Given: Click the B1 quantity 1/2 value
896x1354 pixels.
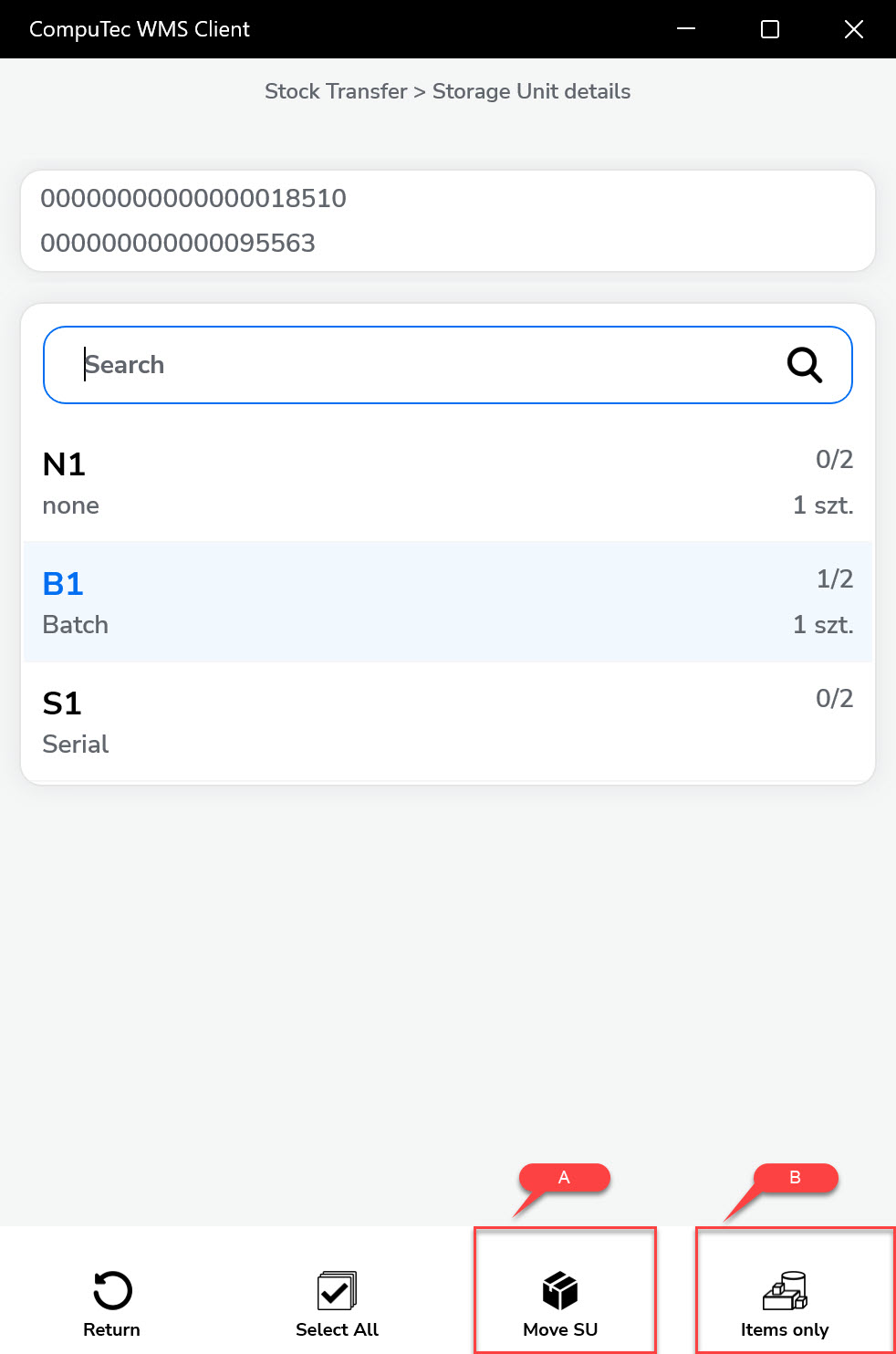Looking at the screenshot, I should tap(834, 578).
